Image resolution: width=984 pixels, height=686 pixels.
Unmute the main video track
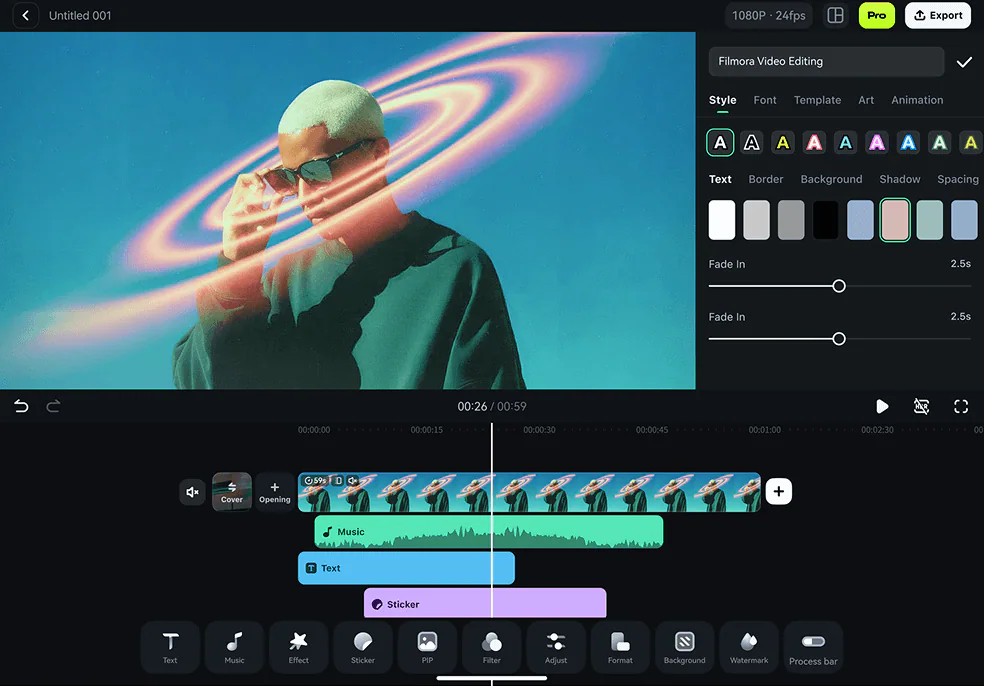point(192,491)
